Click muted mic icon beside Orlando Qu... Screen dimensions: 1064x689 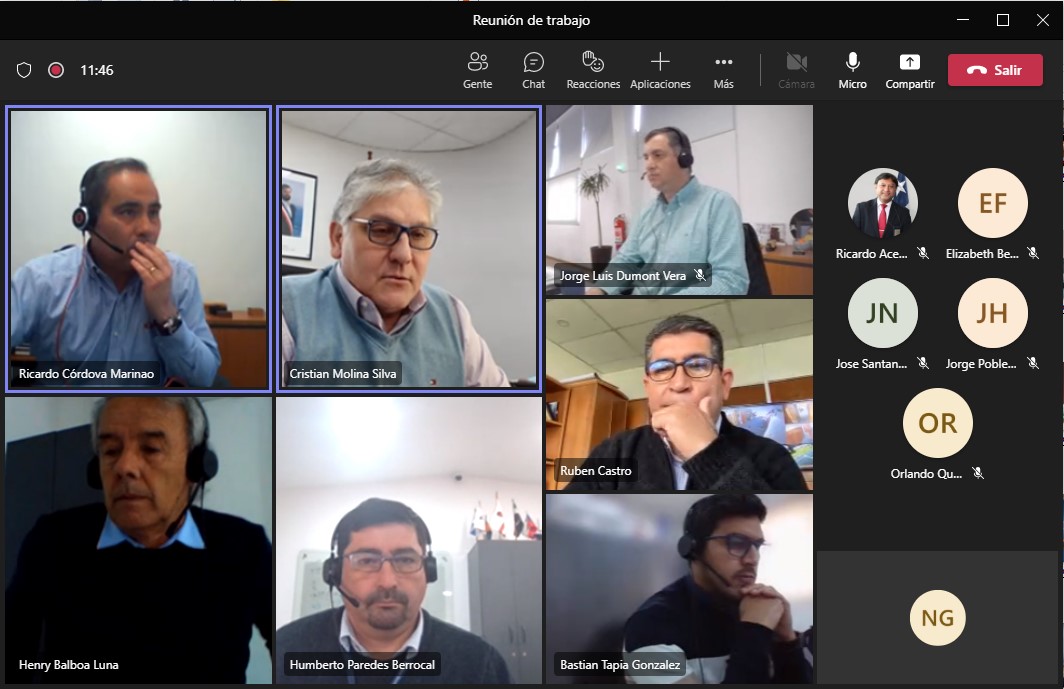978,473
